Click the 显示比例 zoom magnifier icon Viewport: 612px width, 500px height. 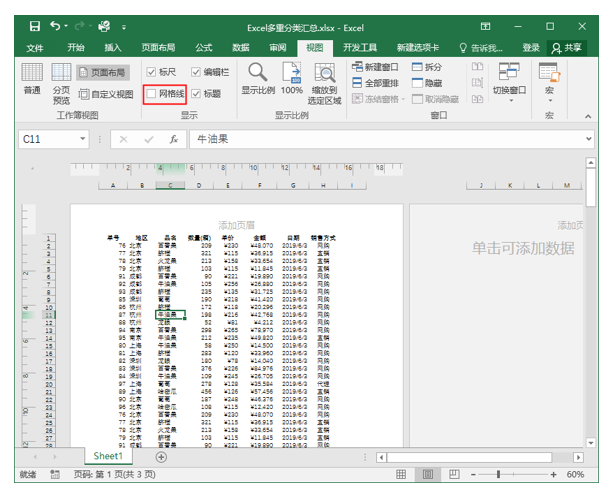pos(258,73)
